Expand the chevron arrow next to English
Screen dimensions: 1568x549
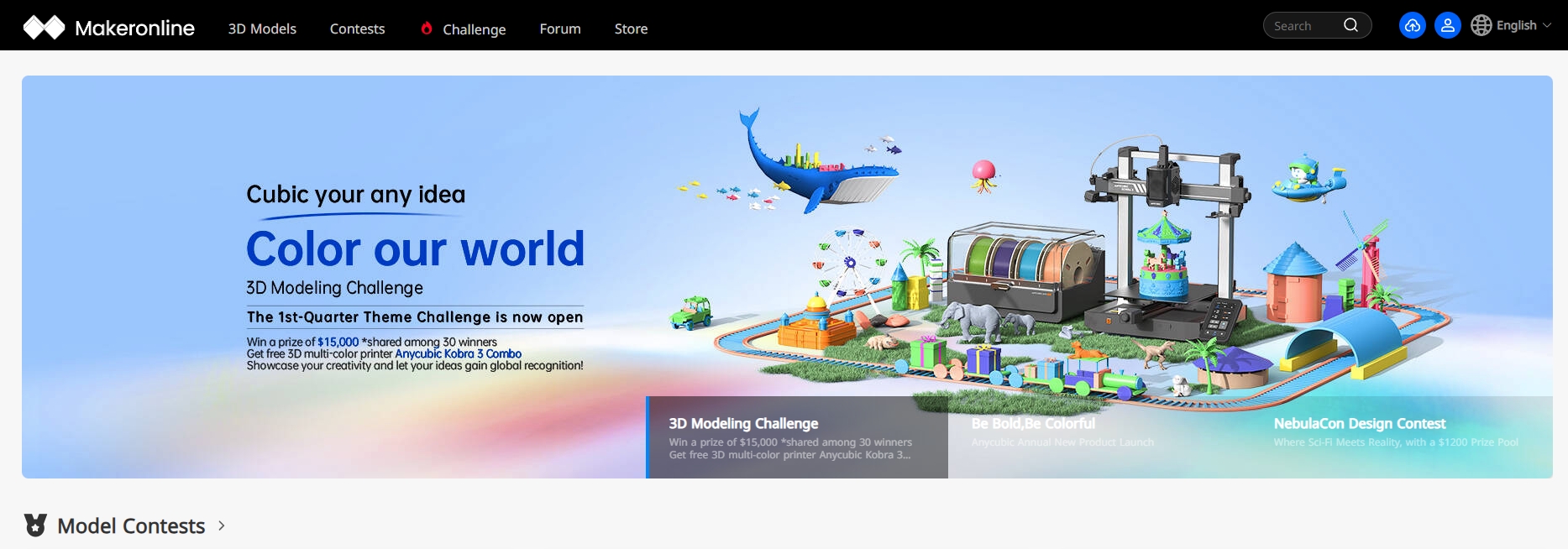point(1547,26)
